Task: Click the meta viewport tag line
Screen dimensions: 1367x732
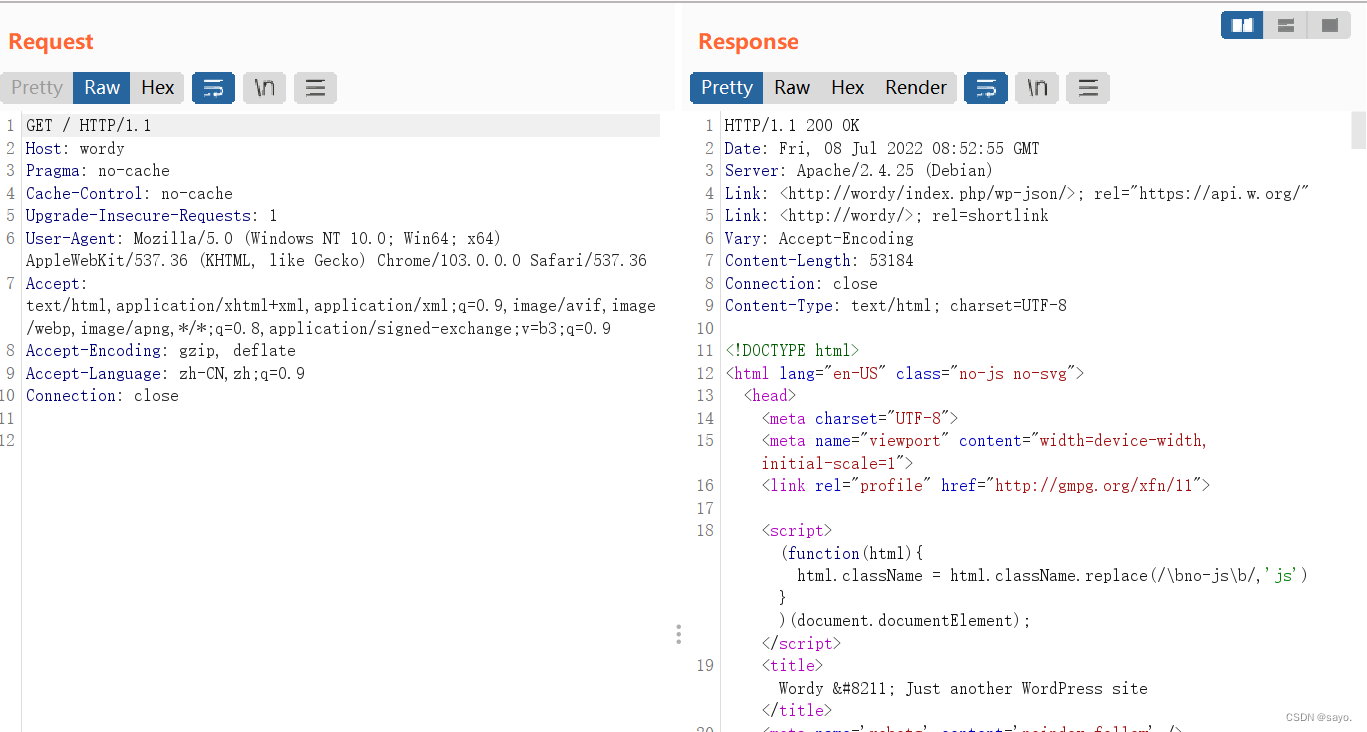Action: [x=985, y=451]
